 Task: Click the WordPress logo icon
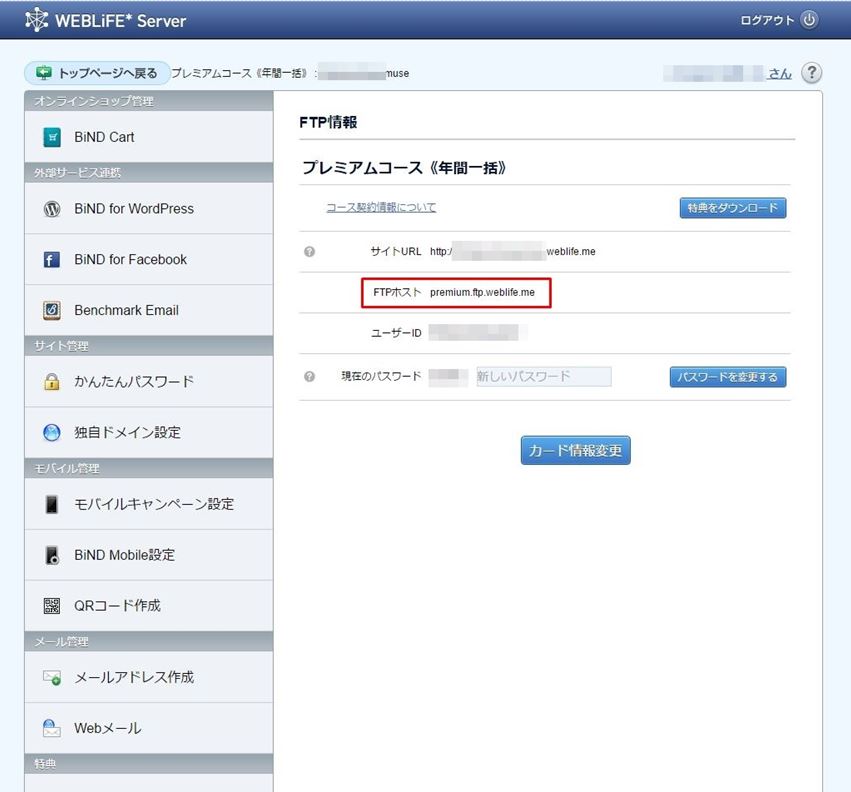(x=52, y=209)
